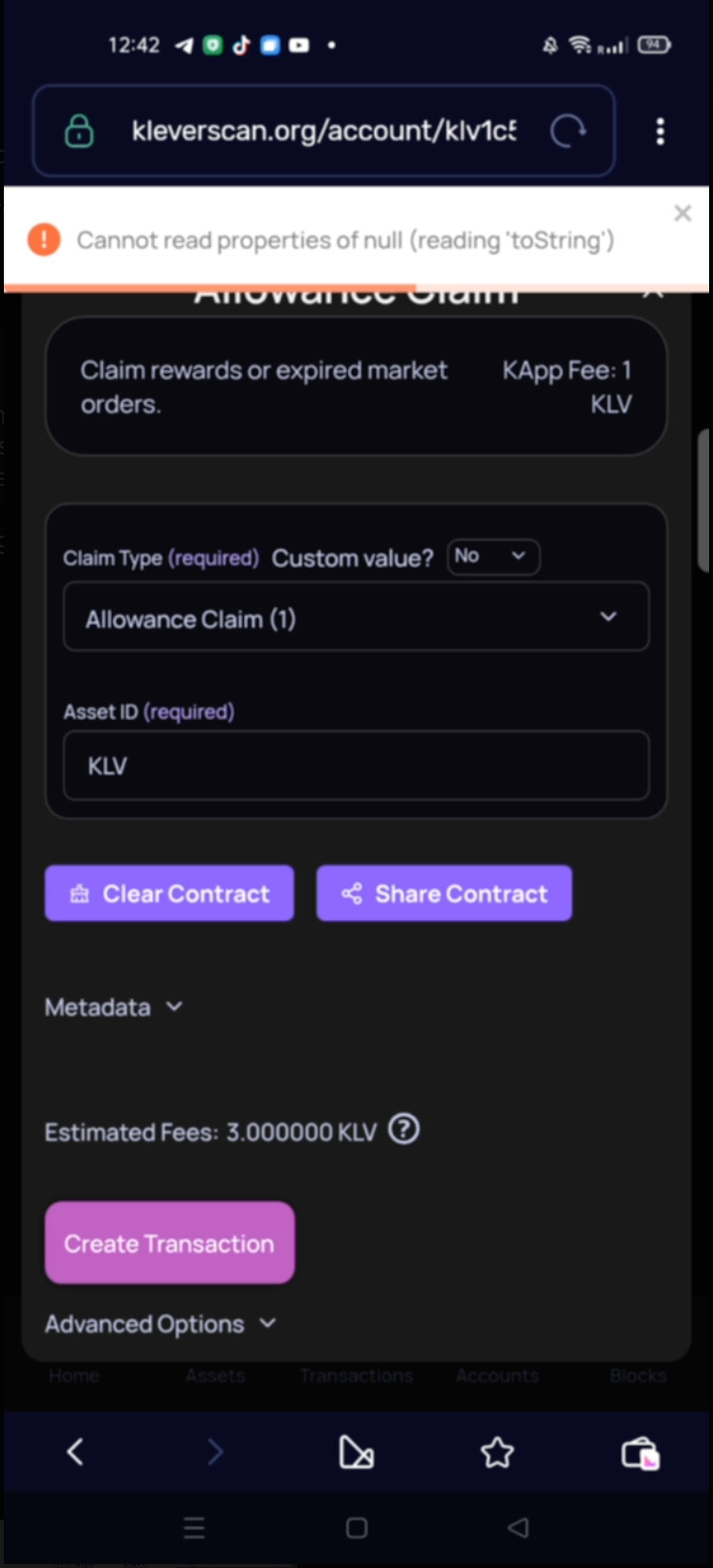Tap the site security padlock icon
This screenshot has height=1568, width=713.
point(79,130)
